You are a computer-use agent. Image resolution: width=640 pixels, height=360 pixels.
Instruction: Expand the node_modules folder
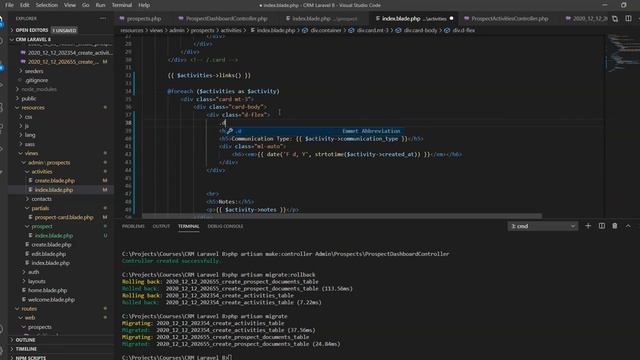(x=39, y=89)
